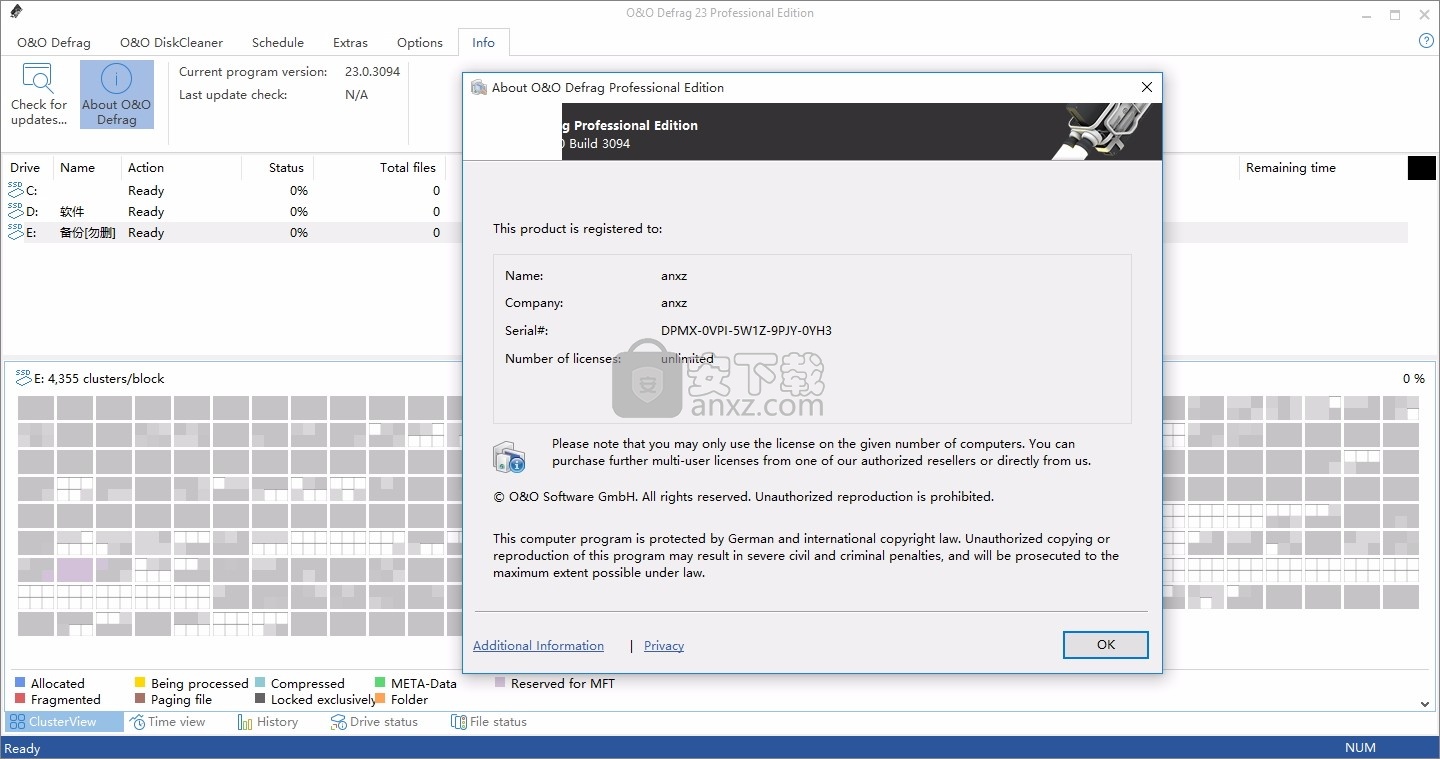Click the Last update check N/A value
This screenshot has height=759, width=1440.
pyautogui.click(x=356, y=95)
